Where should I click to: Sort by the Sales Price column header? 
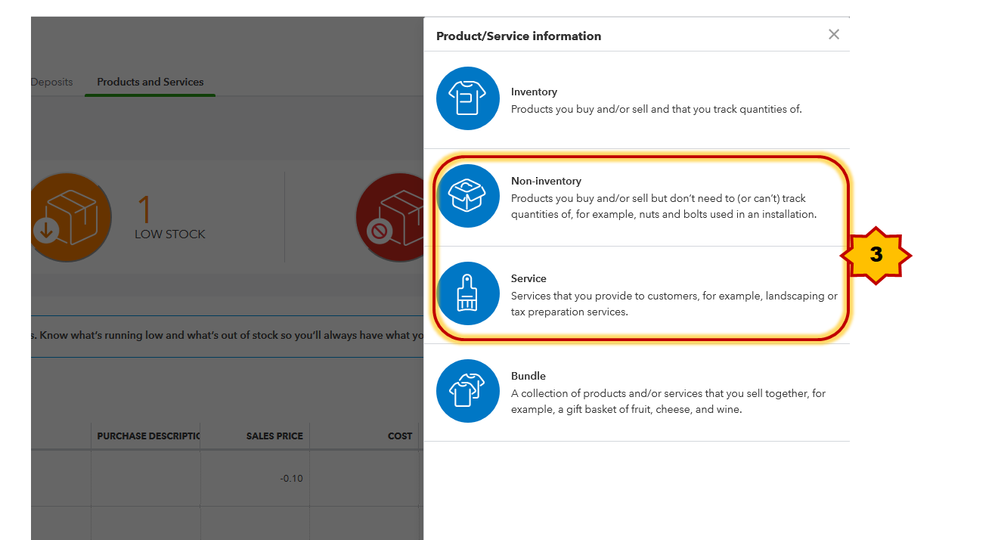274,436
